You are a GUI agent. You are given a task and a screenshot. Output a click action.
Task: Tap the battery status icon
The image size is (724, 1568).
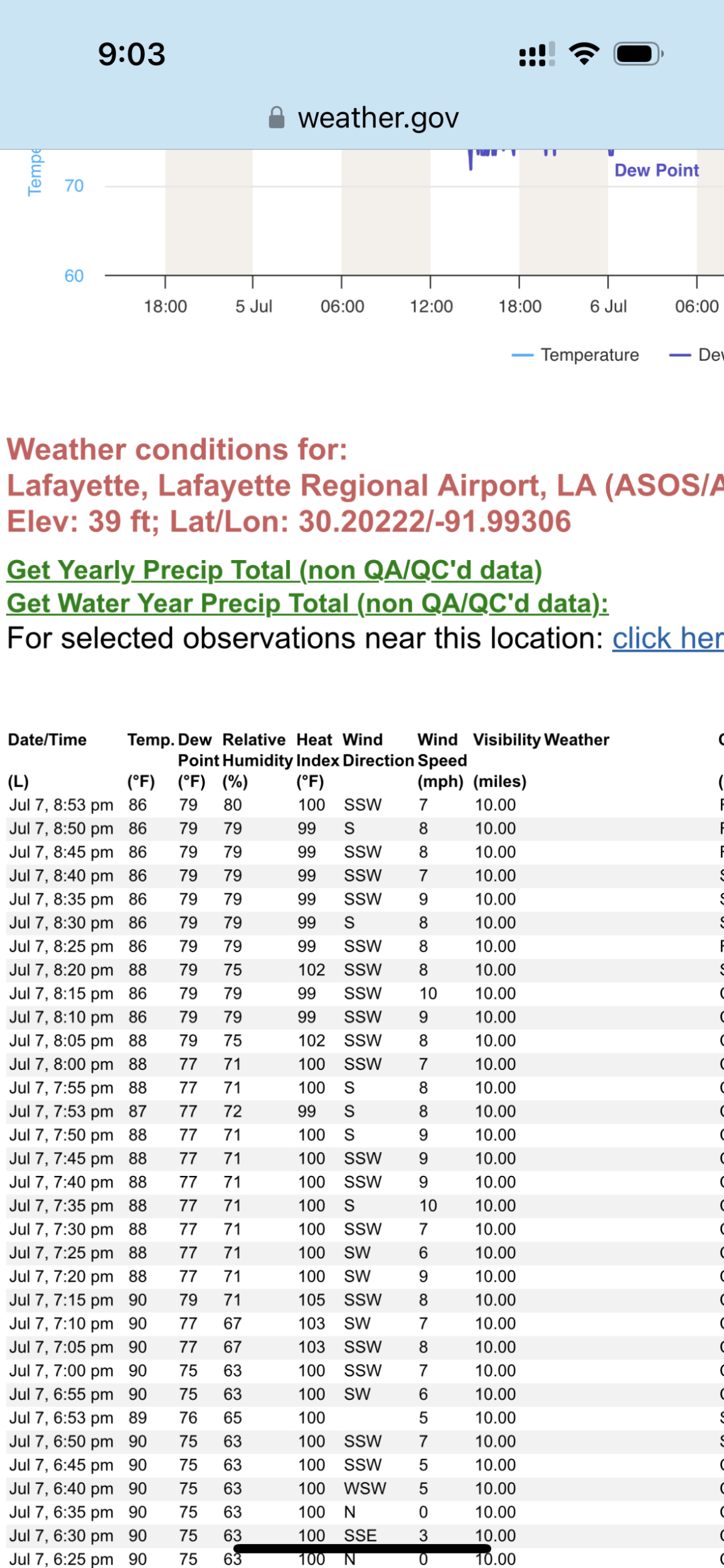point(639,54)
